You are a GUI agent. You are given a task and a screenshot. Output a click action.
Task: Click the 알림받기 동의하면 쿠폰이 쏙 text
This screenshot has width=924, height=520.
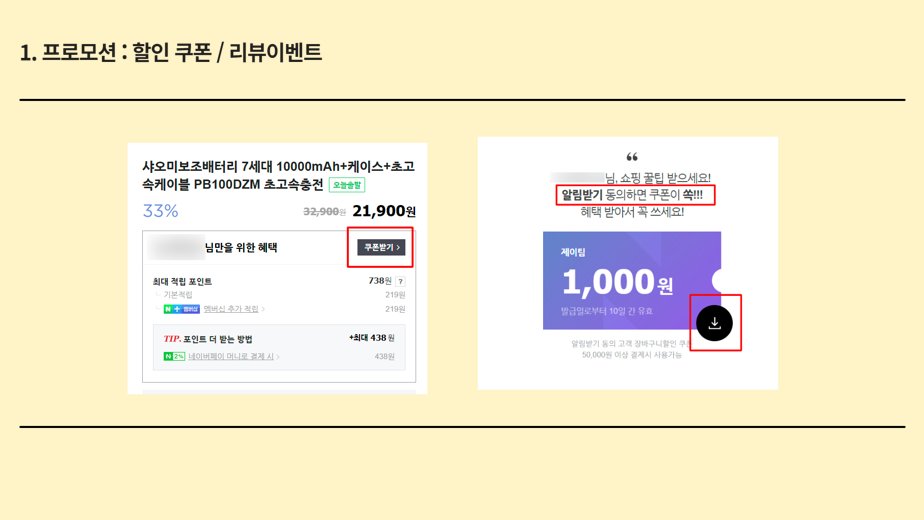coord(632,195)
